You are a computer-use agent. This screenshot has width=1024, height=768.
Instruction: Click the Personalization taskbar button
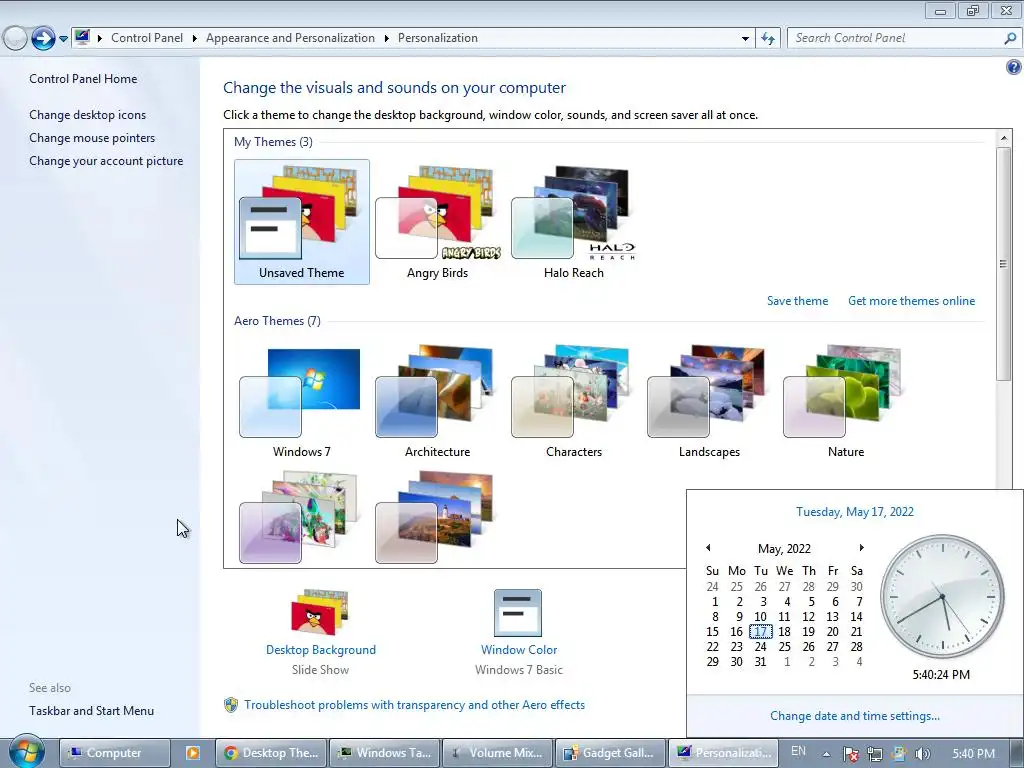tap(724, 753)
